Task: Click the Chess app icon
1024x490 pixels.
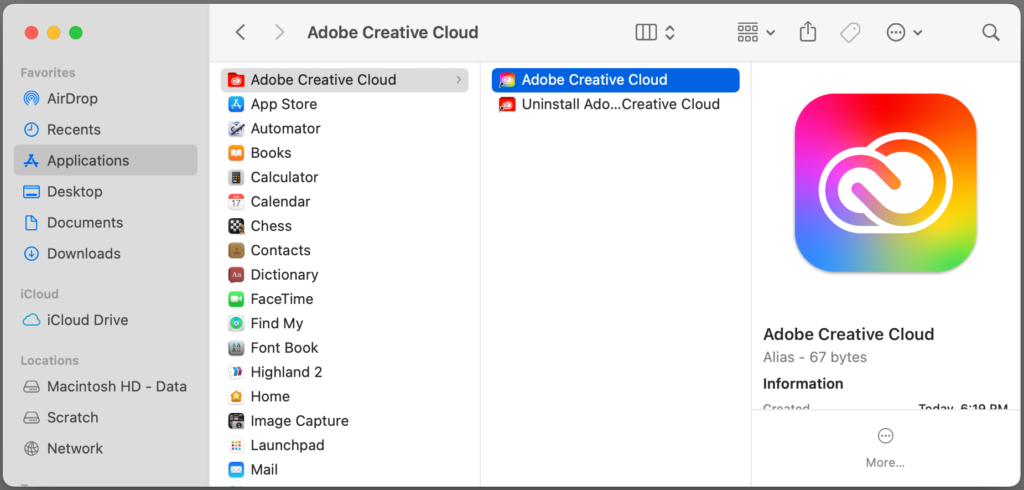Action: 236,226
